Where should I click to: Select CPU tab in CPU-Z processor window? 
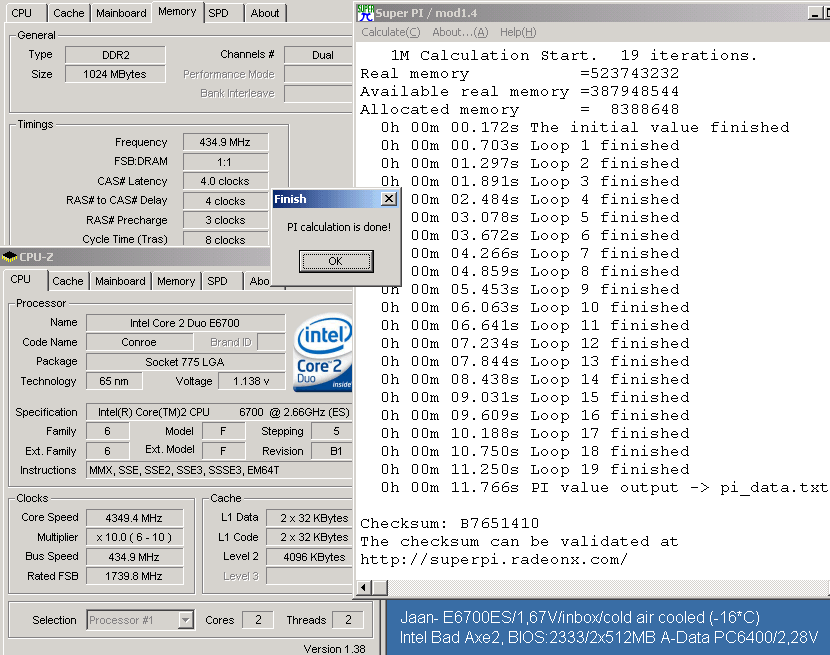[x=21, y=280]
